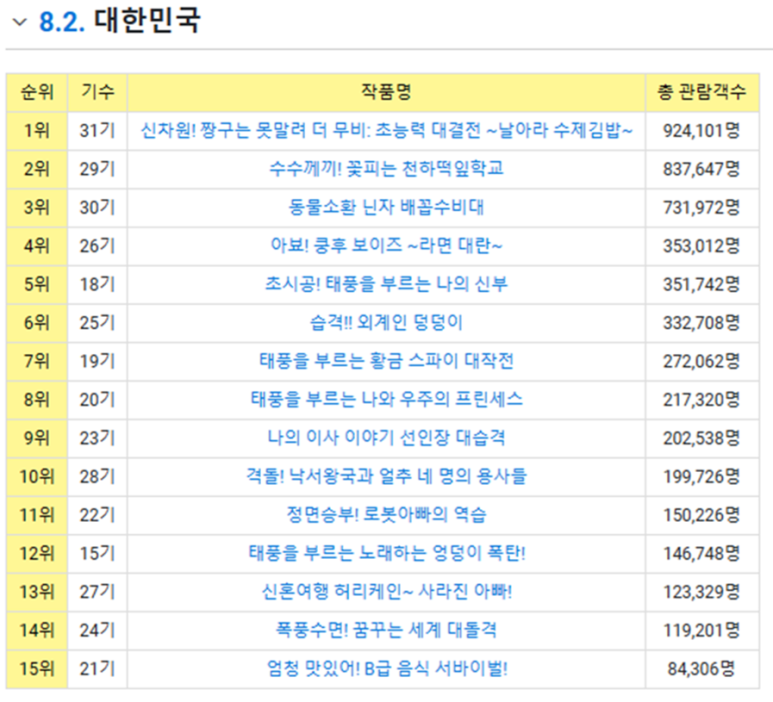The width and height of the screenshot is (773, 702).
Task: Click the 353,012명 audience cell
Action: [x=702, y=246]
